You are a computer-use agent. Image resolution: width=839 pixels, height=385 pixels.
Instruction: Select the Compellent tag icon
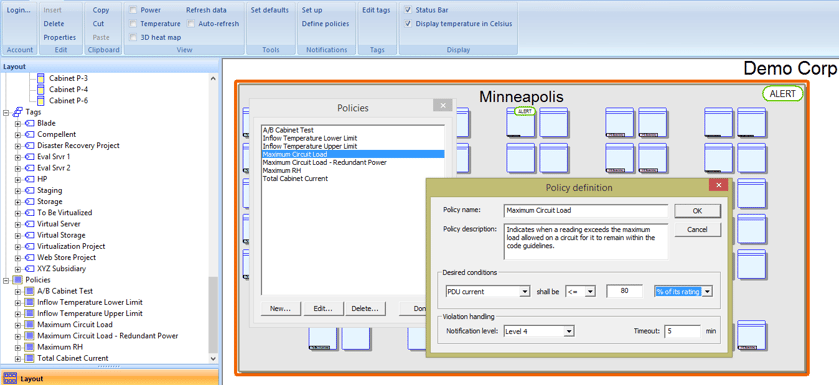pos(29,134)
